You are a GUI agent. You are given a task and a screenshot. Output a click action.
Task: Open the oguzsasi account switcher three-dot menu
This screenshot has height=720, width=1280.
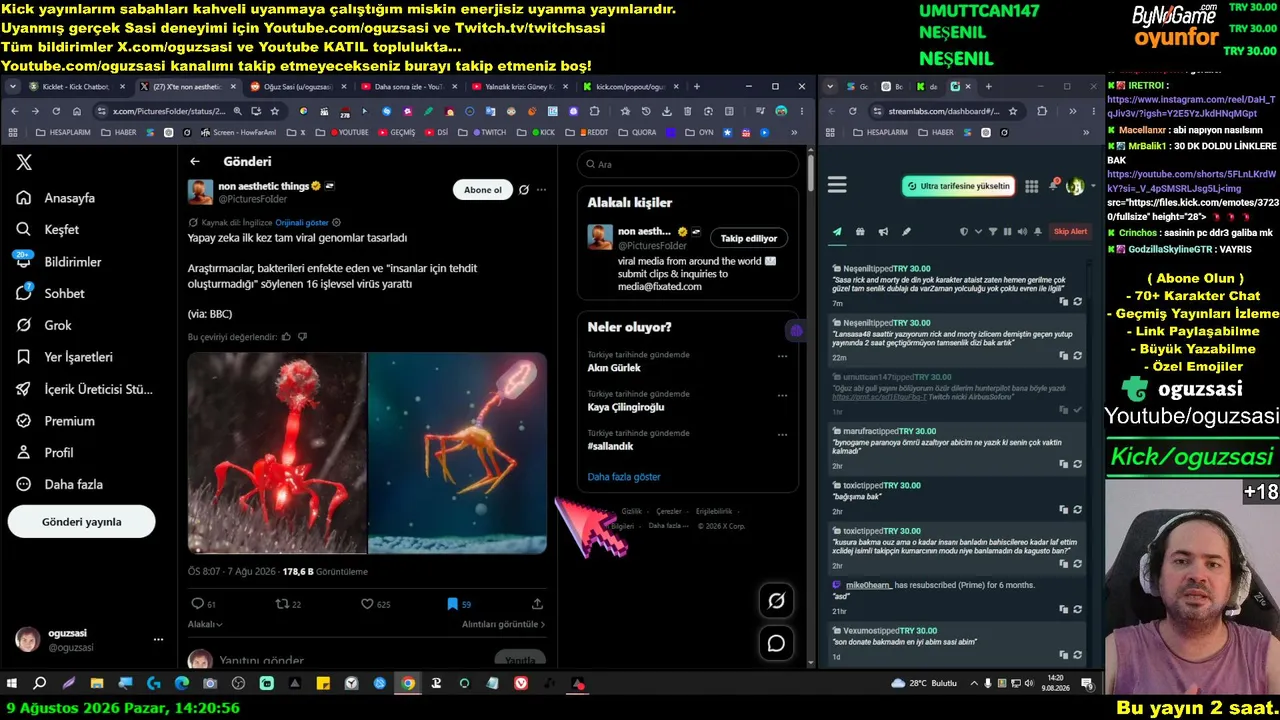click(x=158, y=640)
